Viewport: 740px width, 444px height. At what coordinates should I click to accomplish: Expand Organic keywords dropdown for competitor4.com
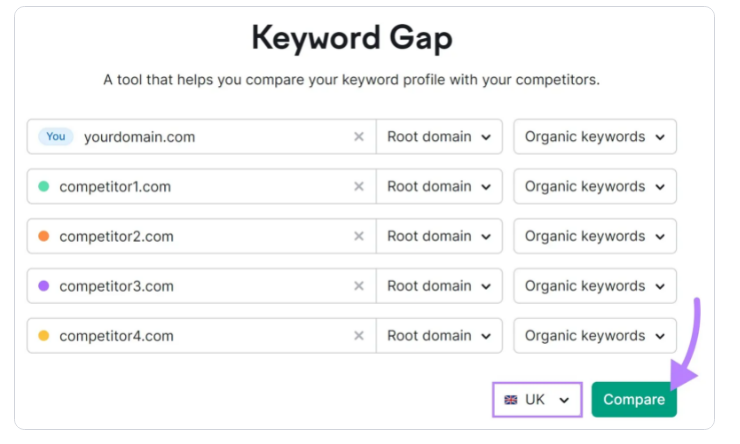click(x=594, y=337)
